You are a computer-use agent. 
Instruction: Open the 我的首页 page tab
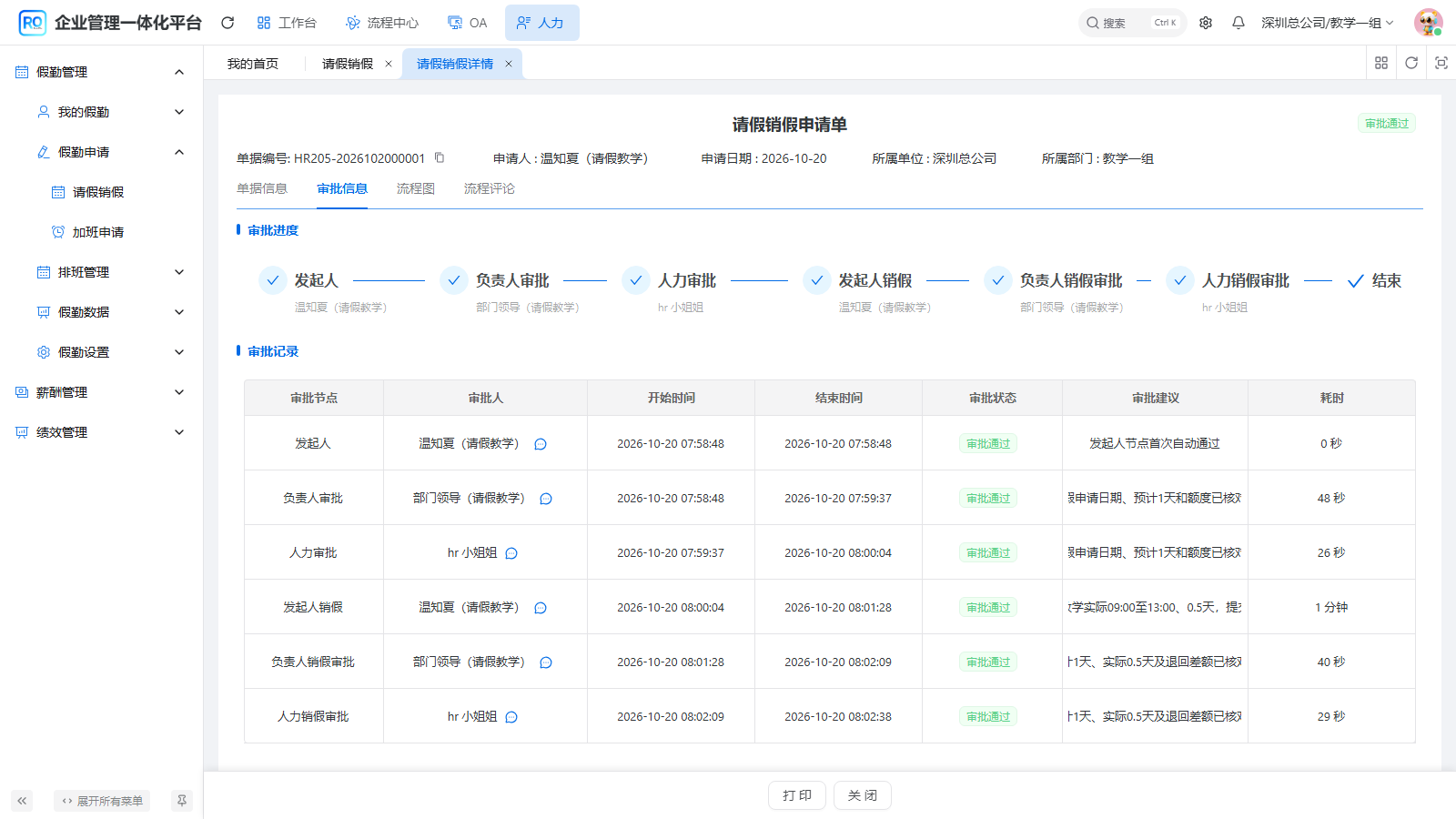253,64
